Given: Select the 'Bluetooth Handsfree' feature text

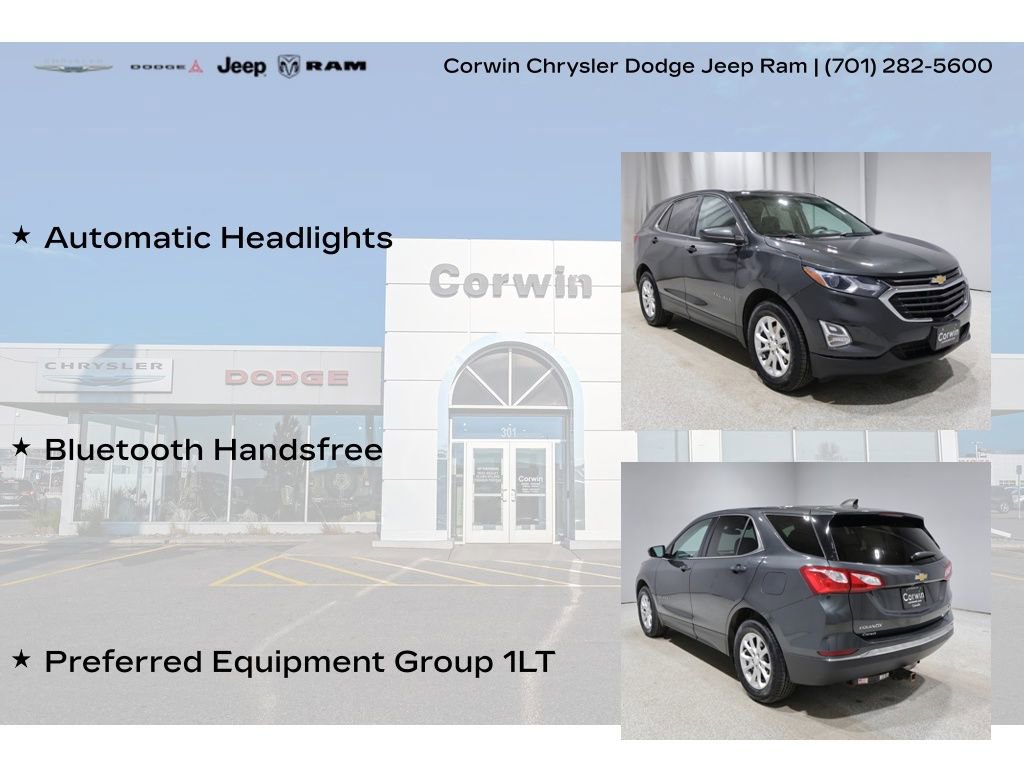Looking at the screenshot, I should click(214, 450).
